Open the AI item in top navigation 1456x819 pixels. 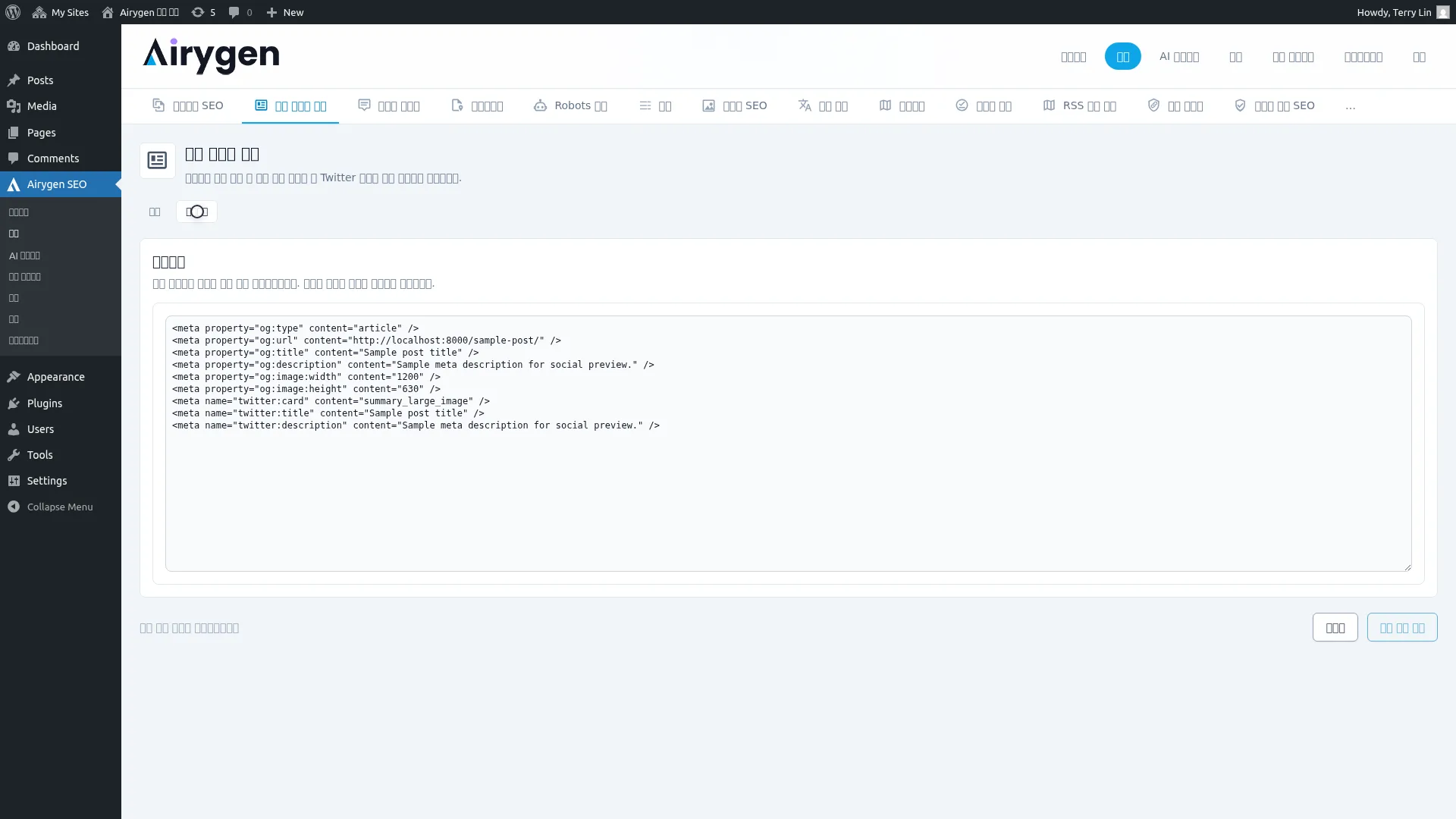(1178, 56)
